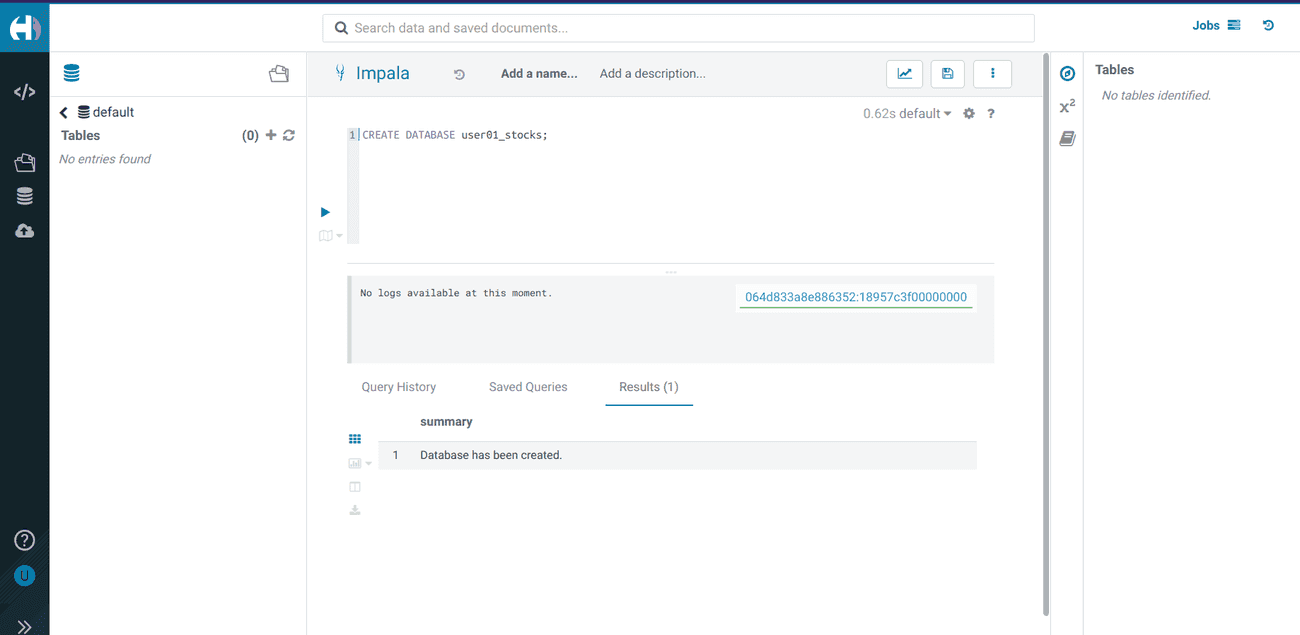Open the three-dot more options menu
The width and height of the screenshot is (1300, 635).
pos(992,73)
